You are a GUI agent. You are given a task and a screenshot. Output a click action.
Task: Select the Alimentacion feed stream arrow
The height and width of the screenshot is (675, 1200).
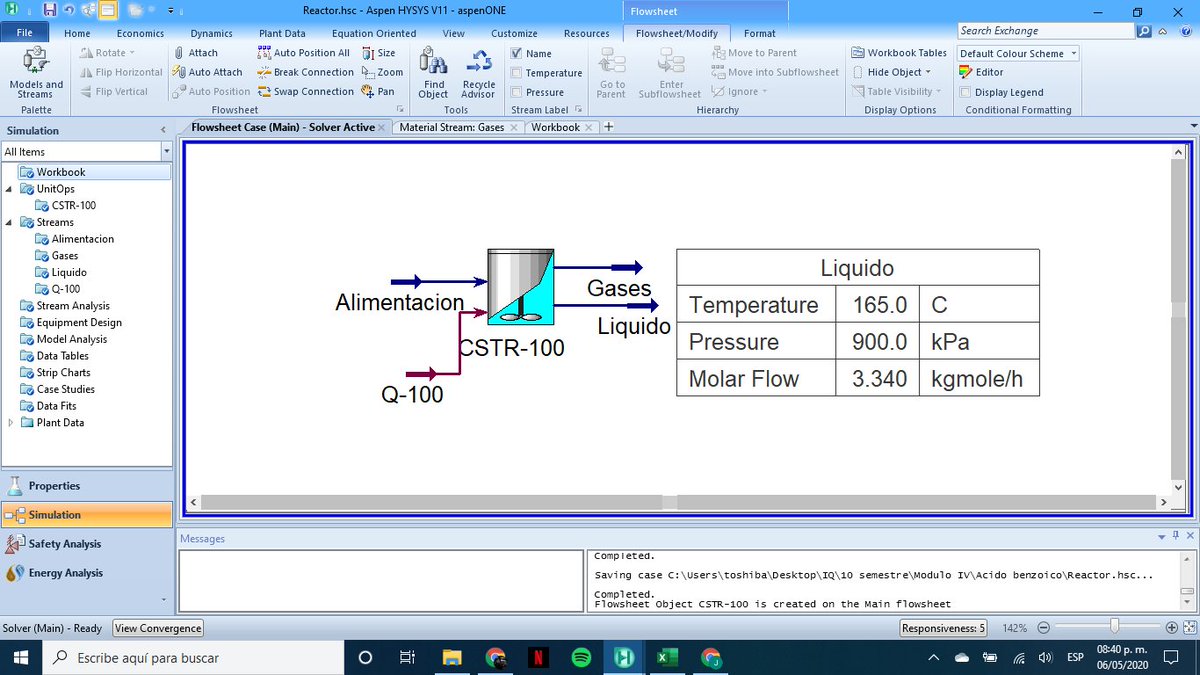click(x=407, y=281)
